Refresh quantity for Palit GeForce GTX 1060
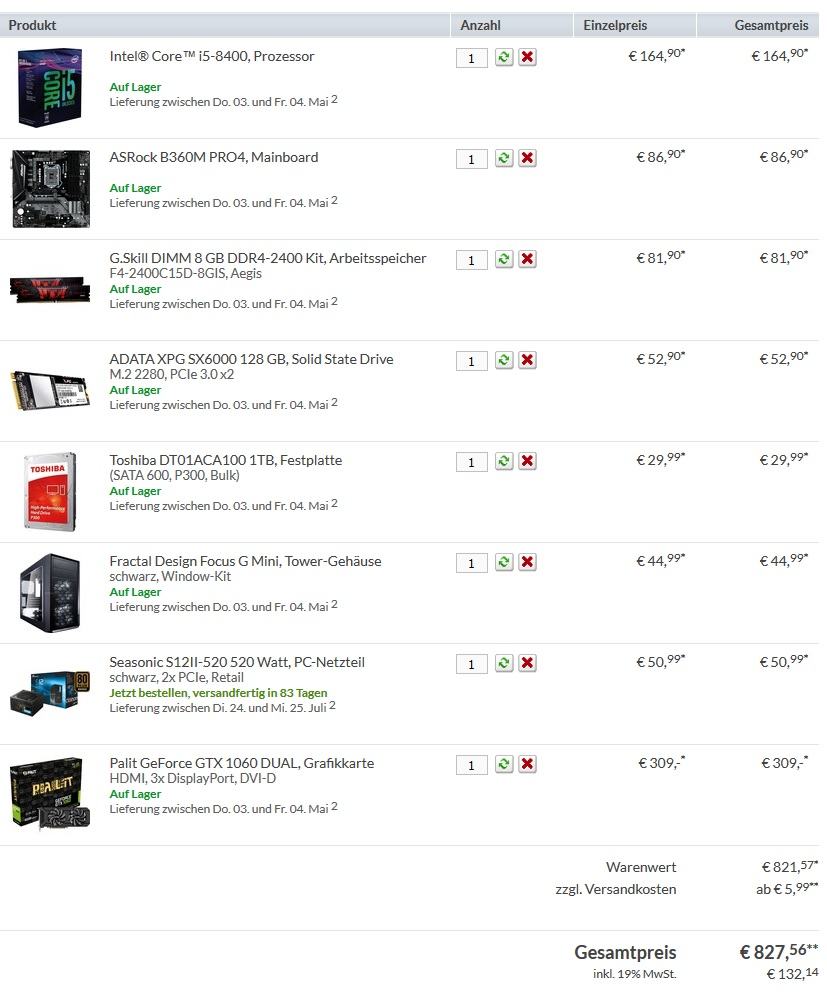Screen dimensions: 827x992 click(x=504, y=764)
